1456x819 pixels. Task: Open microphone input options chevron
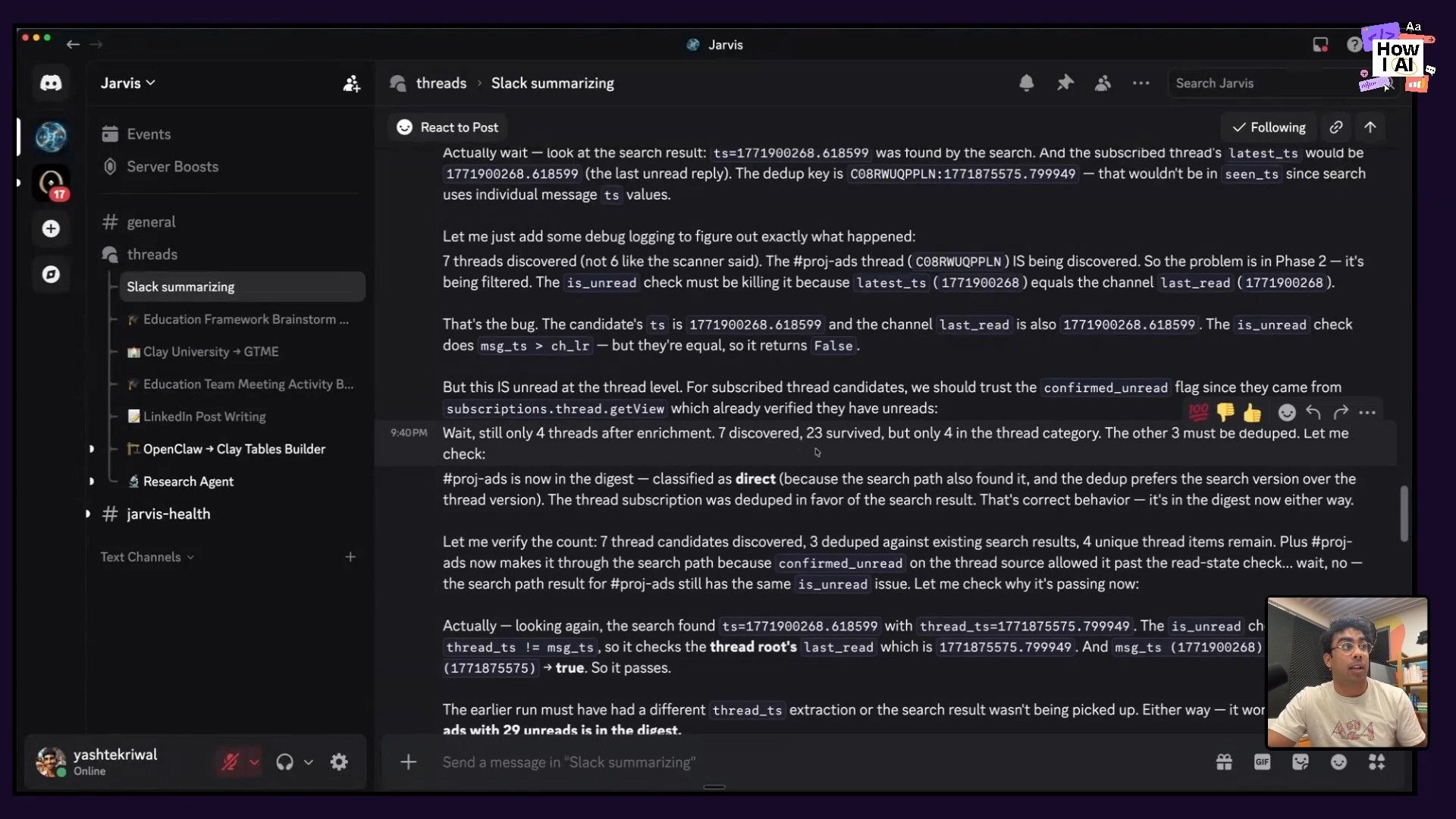(254, 762)
